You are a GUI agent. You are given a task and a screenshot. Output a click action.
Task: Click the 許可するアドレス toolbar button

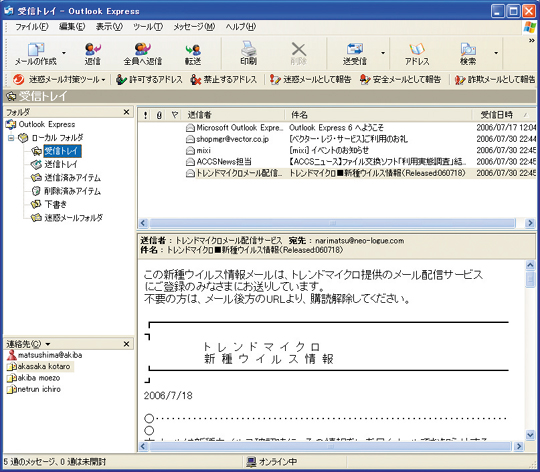tap(149, 80)
